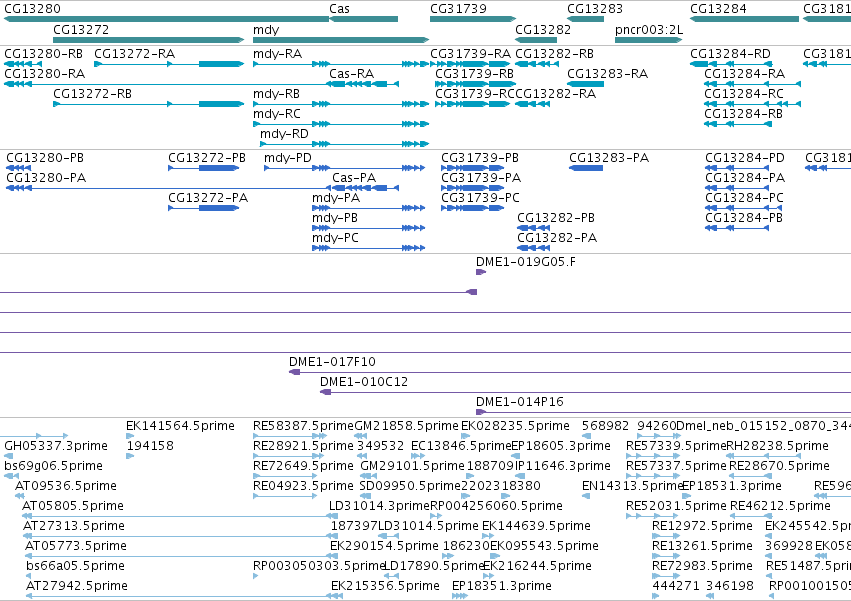Select protein CG13283-PA label
Screen dimensions: 851x601
(x=609, y=158)
